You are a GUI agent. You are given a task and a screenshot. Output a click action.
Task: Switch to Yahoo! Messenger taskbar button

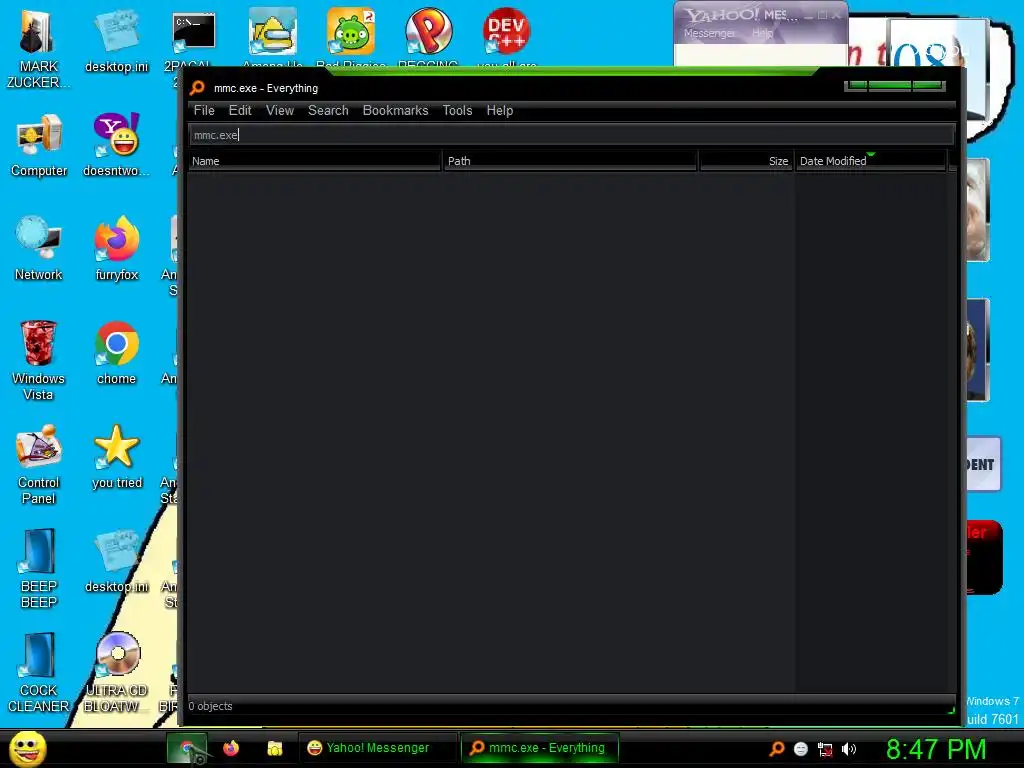tap(377, 748)
